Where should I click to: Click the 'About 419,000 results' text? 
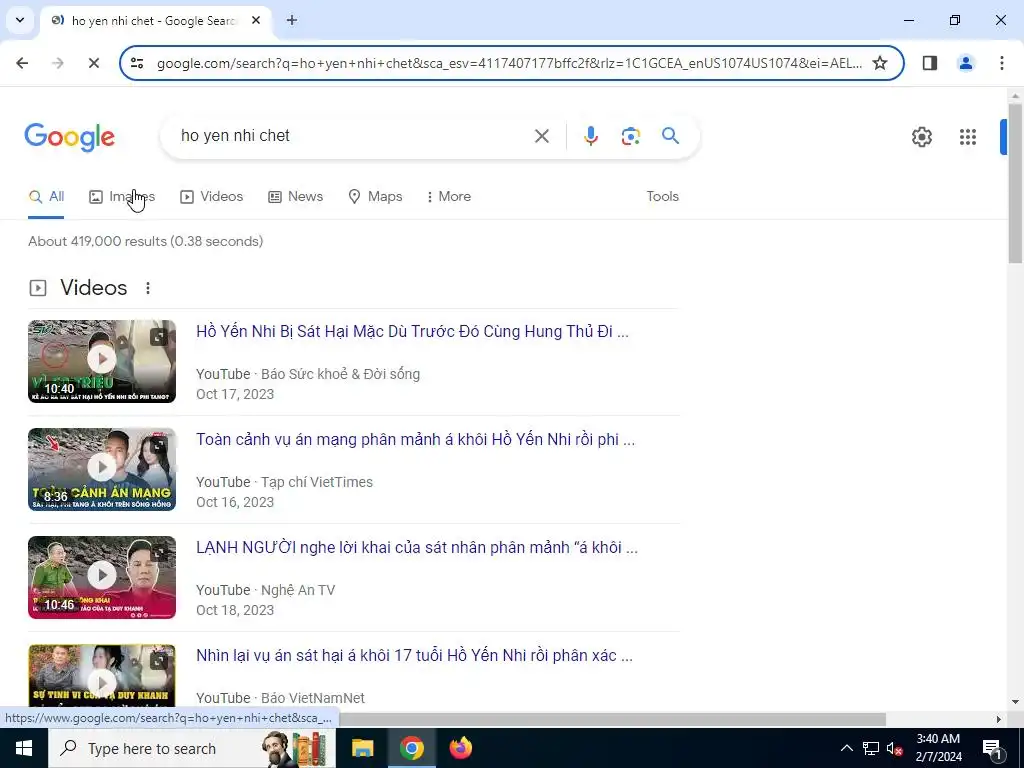(146, 241)
